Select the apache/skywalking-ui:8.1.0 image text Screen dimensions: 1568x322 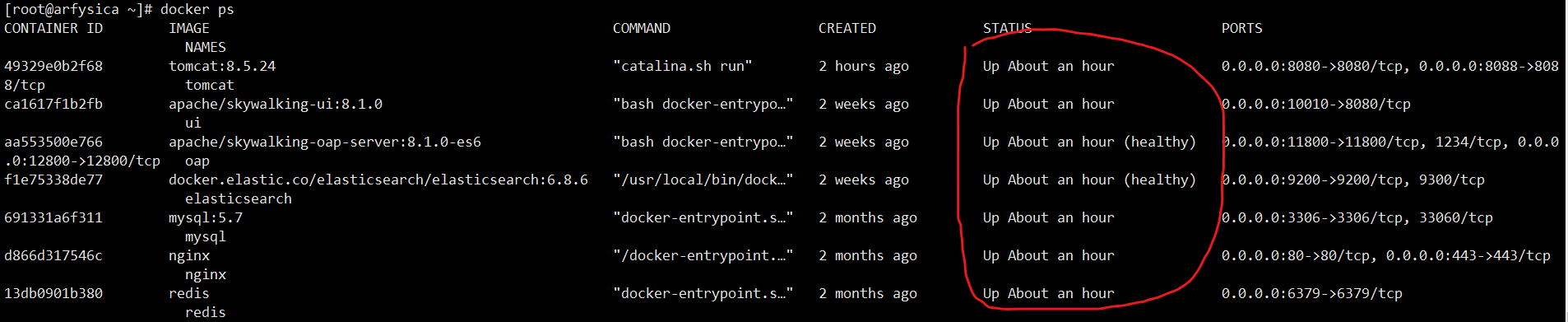(276, 105)
